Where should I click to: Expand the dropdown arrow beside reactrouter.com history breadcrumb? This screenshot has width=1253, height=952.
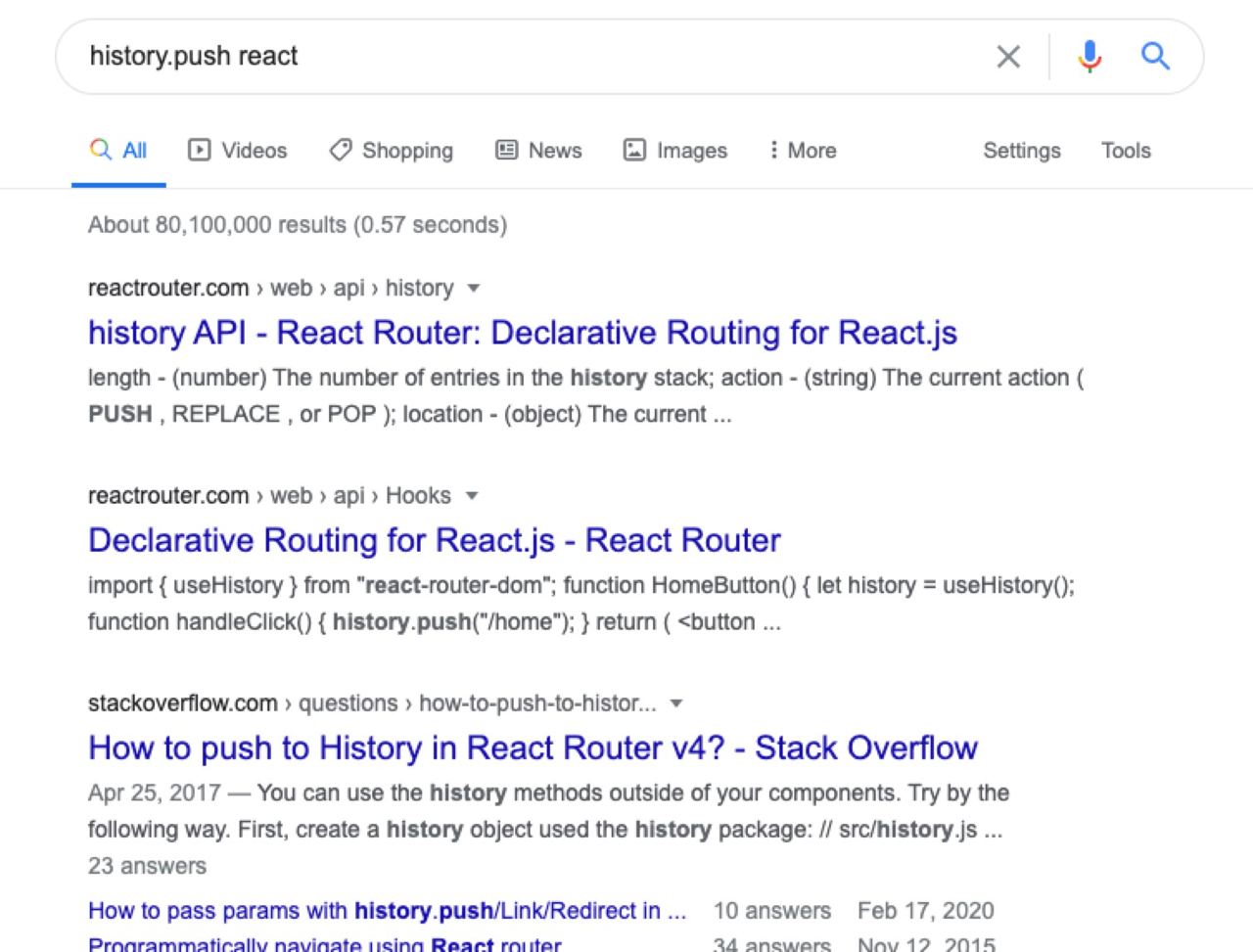[474, 289]
